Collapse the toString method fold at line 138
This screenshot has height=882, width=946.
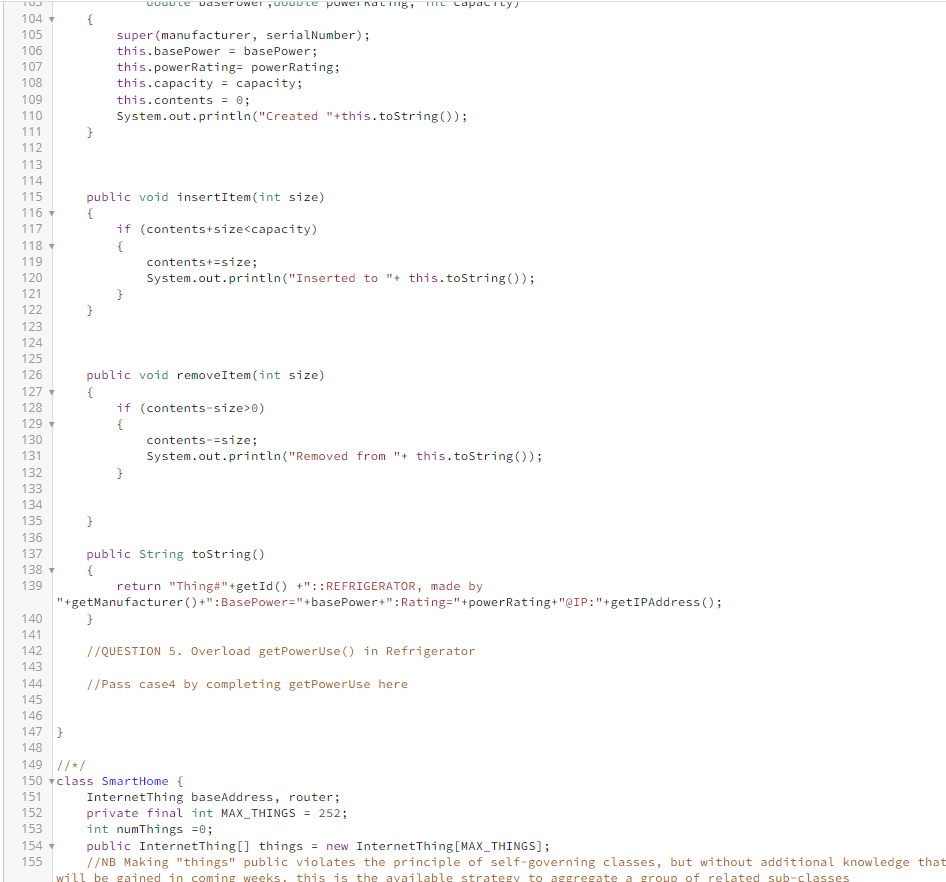click(x=51, y=569)
